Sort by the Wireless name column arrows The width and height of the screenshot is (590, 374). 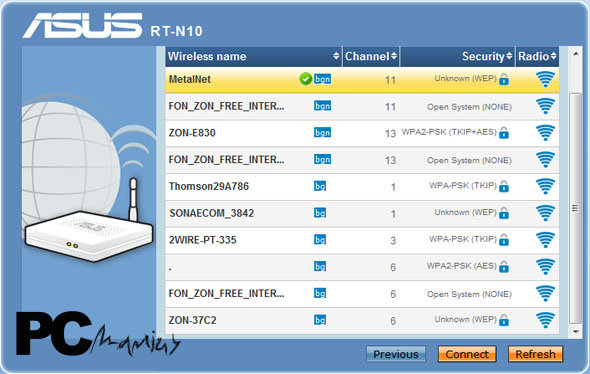(x=336, y=56)
